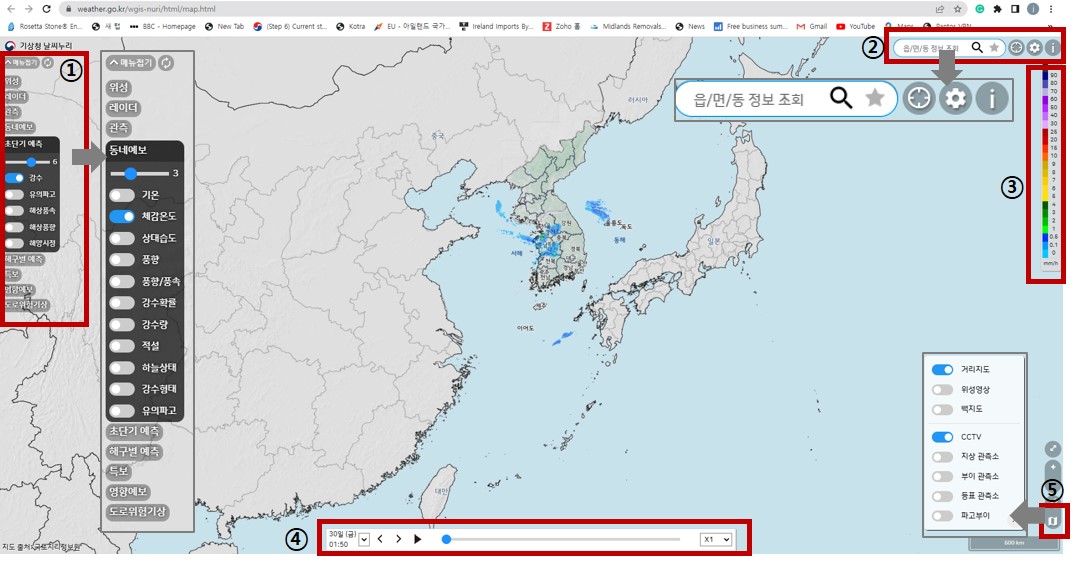
Task: Open the Gmail bookmark
Action: point(812,26)
